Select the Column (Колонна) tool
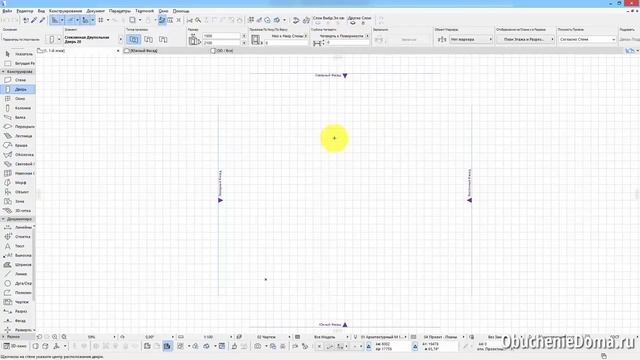This screenshot has height=360, width=640. click(x=18, y=108)
